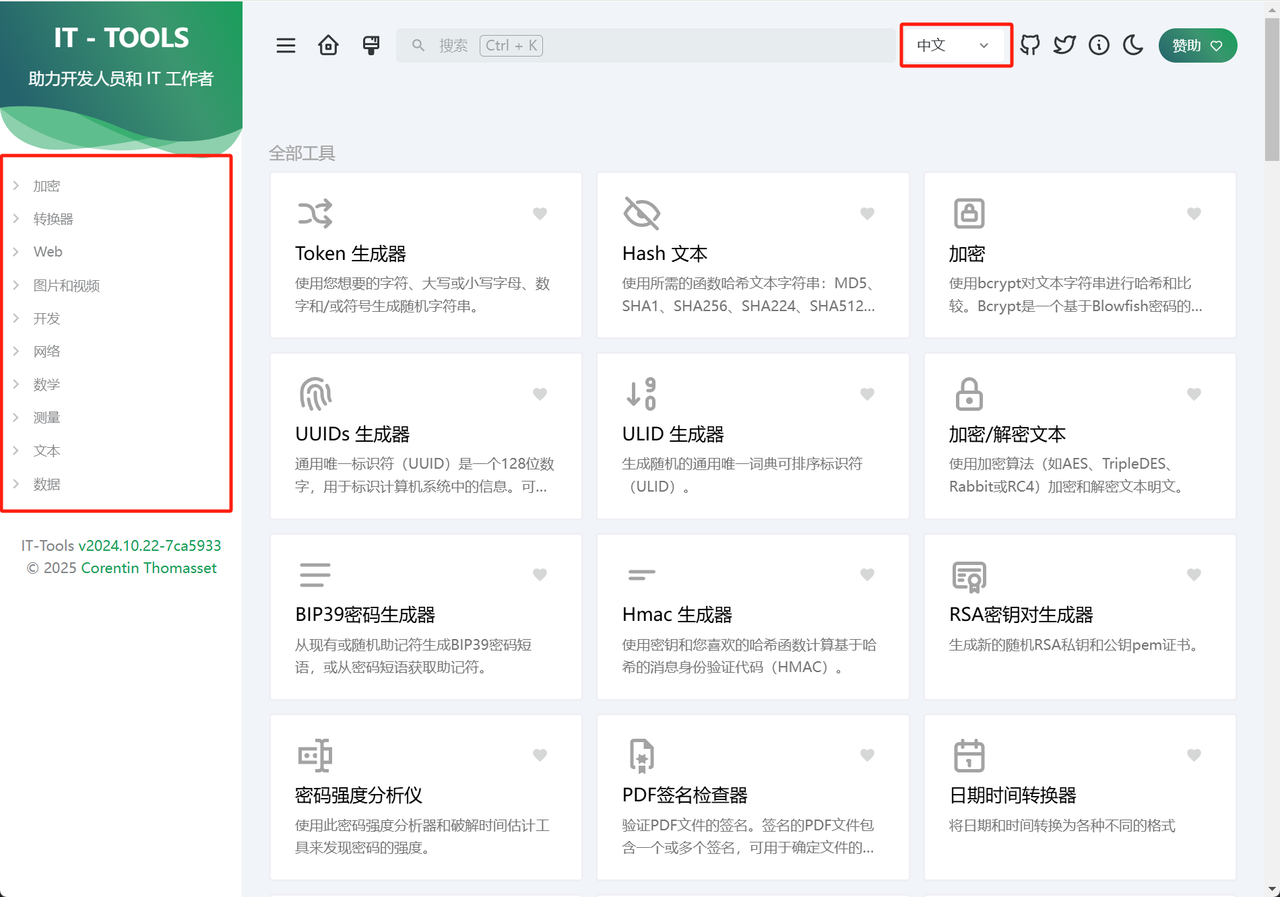1280x897 pixels.
Task: Go to the home page icon
Action: pyautogui.click(x=328, y=45)
